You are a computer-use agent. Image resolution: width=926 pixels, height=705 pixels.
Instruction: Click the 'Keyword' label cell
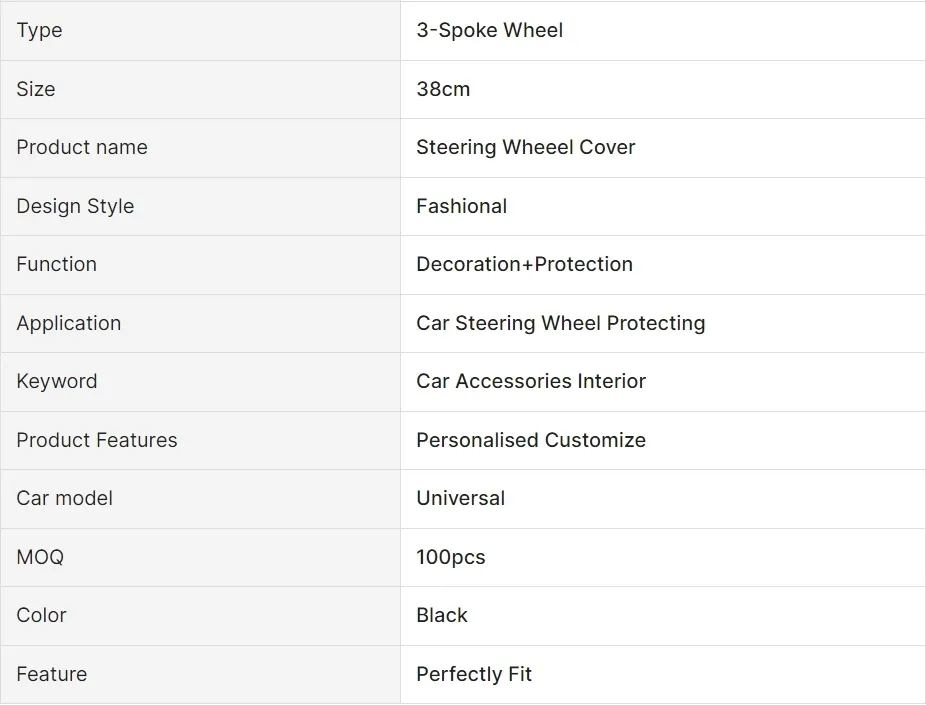[x=57, y=381]
